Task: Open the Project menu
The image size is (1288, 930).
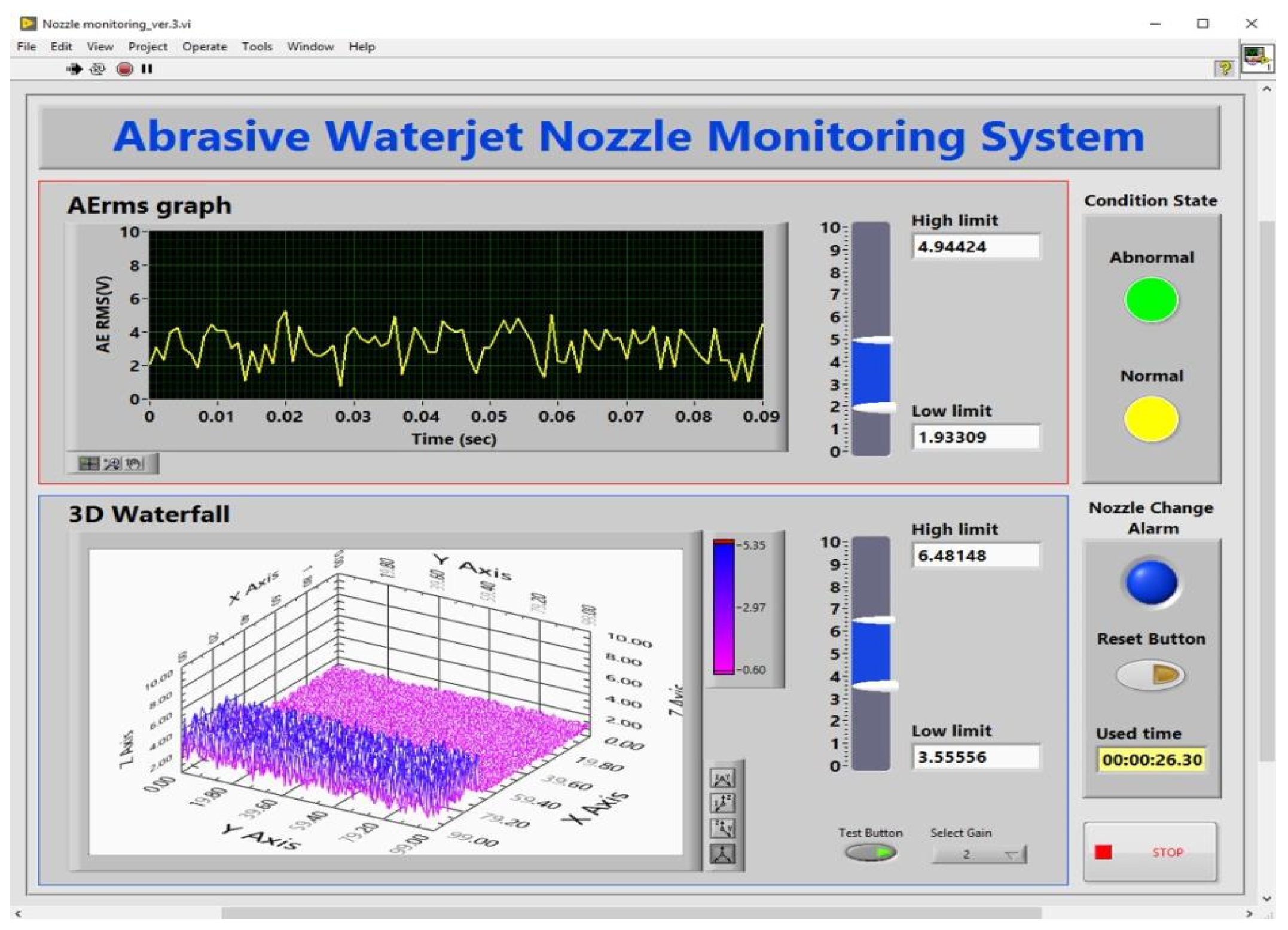Action: pos(147,47)
